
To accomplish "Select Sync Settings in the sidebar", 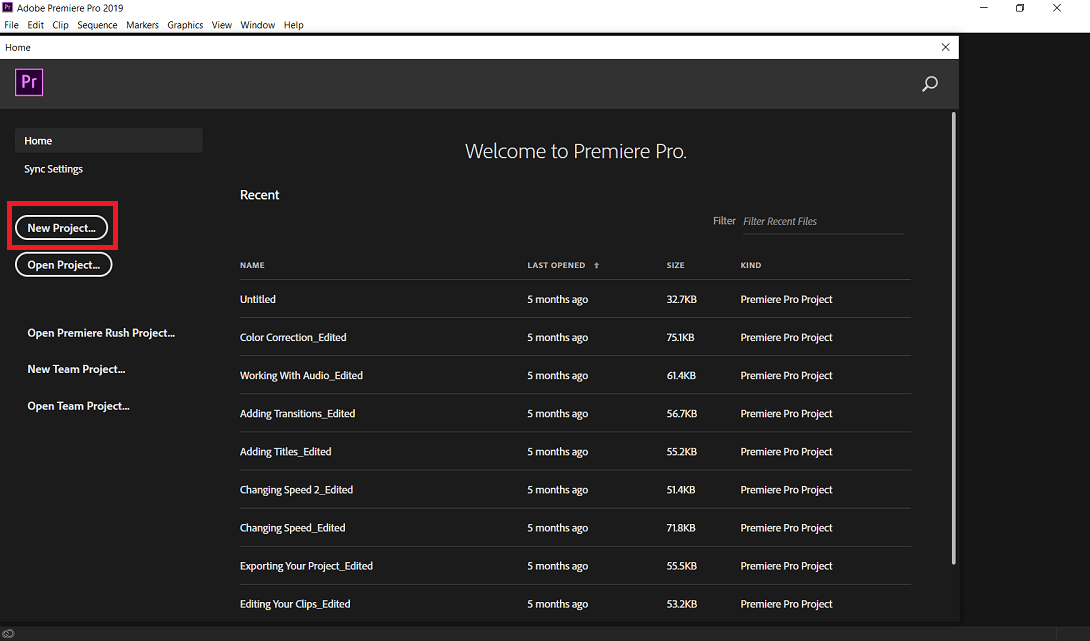I will click(54, 169).
